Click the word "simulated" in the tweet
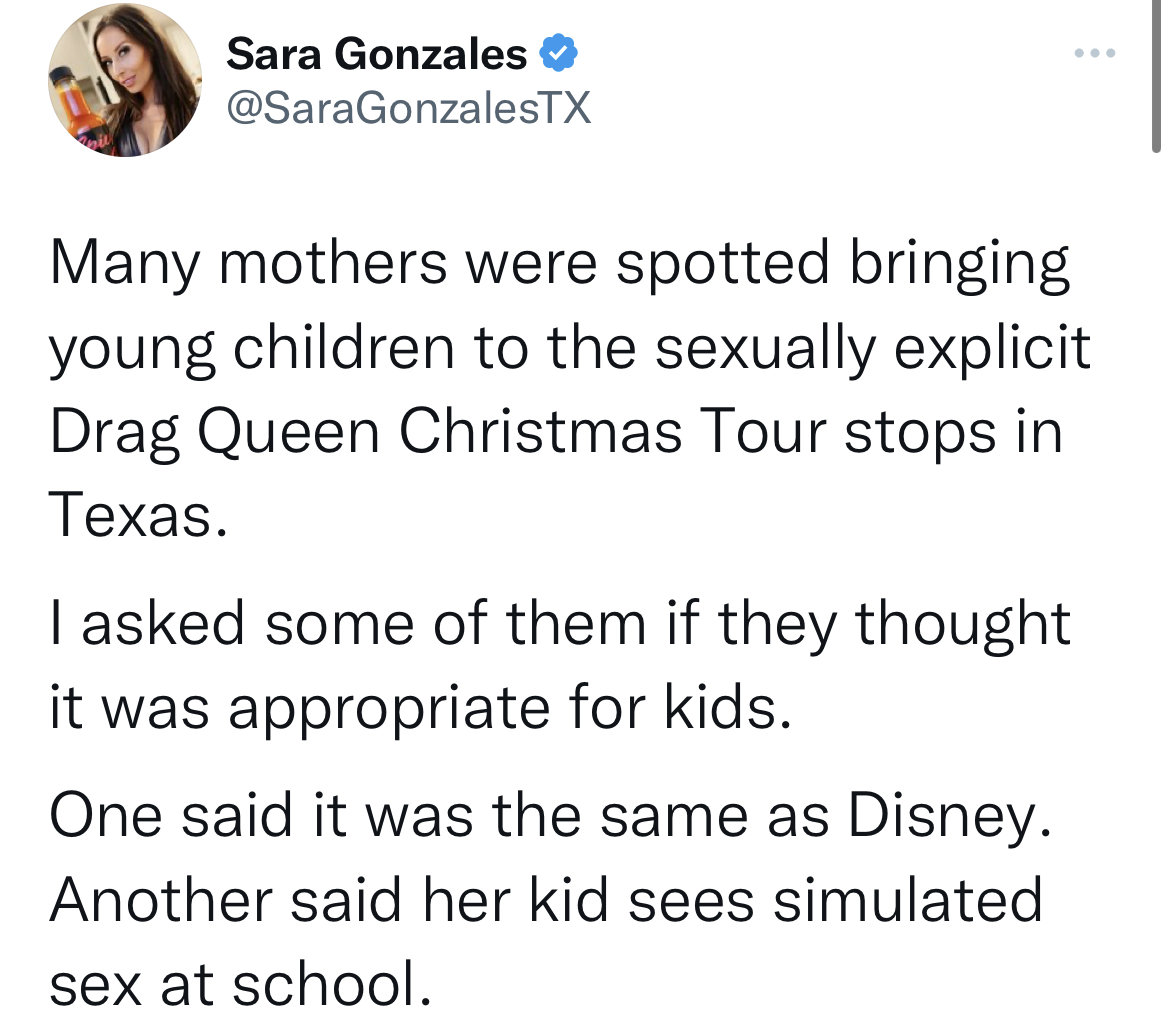Image resolution: width=1170 pixels, height=1025 pixels. click(907, 900)
